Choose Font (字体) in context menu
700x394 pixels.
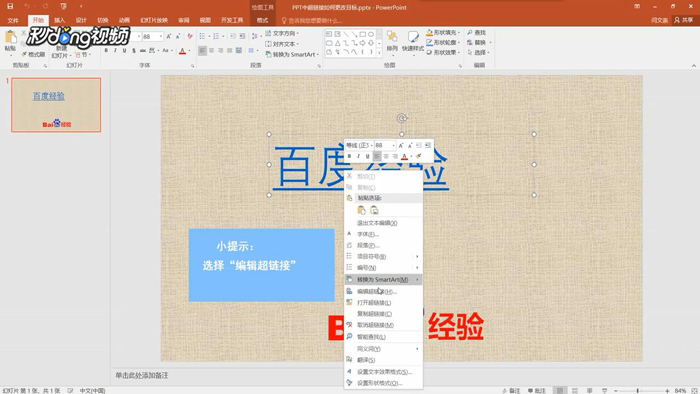point(383,234)
